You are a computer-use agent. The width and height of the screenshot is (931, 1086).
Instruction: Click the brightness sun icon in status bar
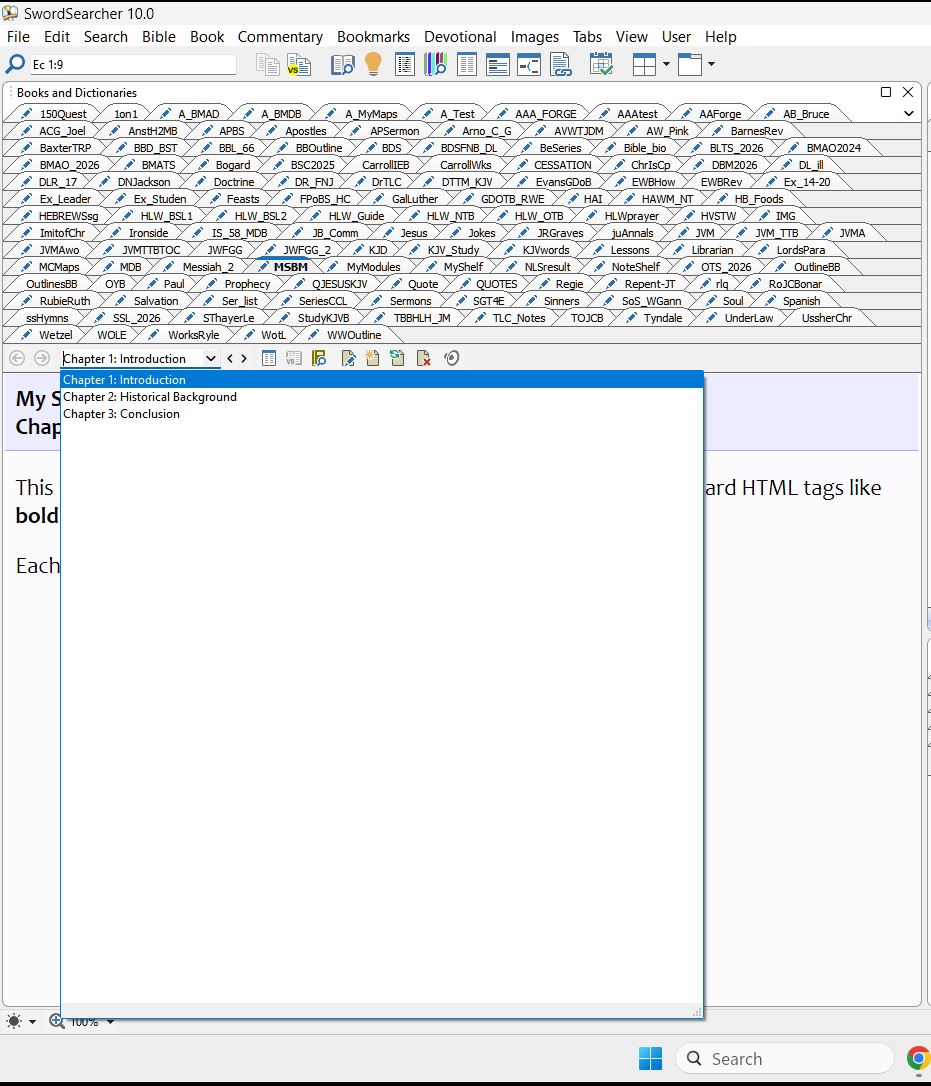(14, 1021)
